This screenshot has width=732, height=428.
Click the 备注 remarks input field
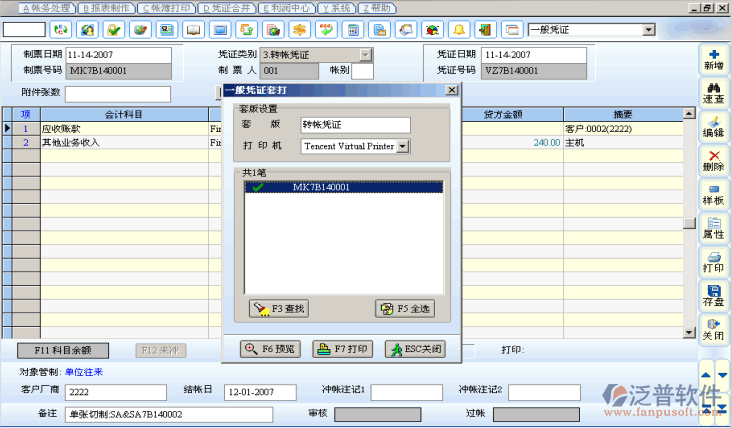coord(169,414)
